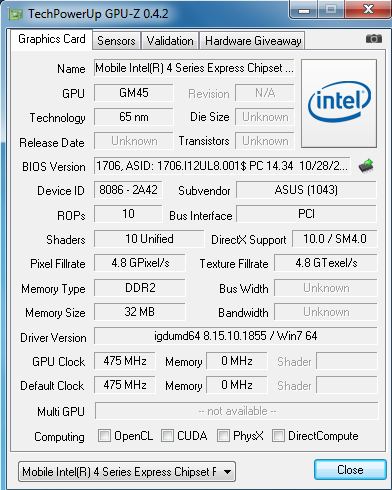
Task: Toggle the CUDA checkbox
Action: click(x=167, y=436)
